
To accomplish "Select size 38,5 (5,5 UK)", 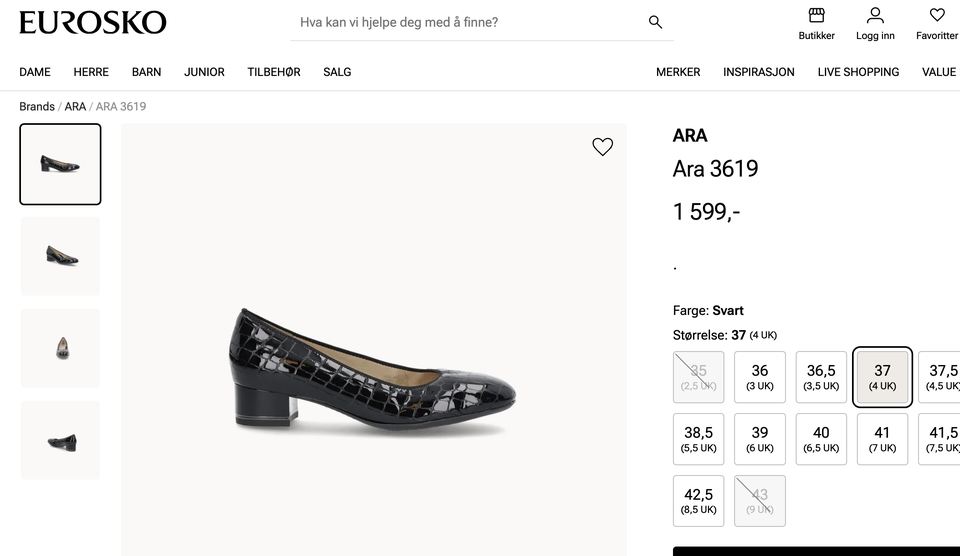I will pos(698,439).
